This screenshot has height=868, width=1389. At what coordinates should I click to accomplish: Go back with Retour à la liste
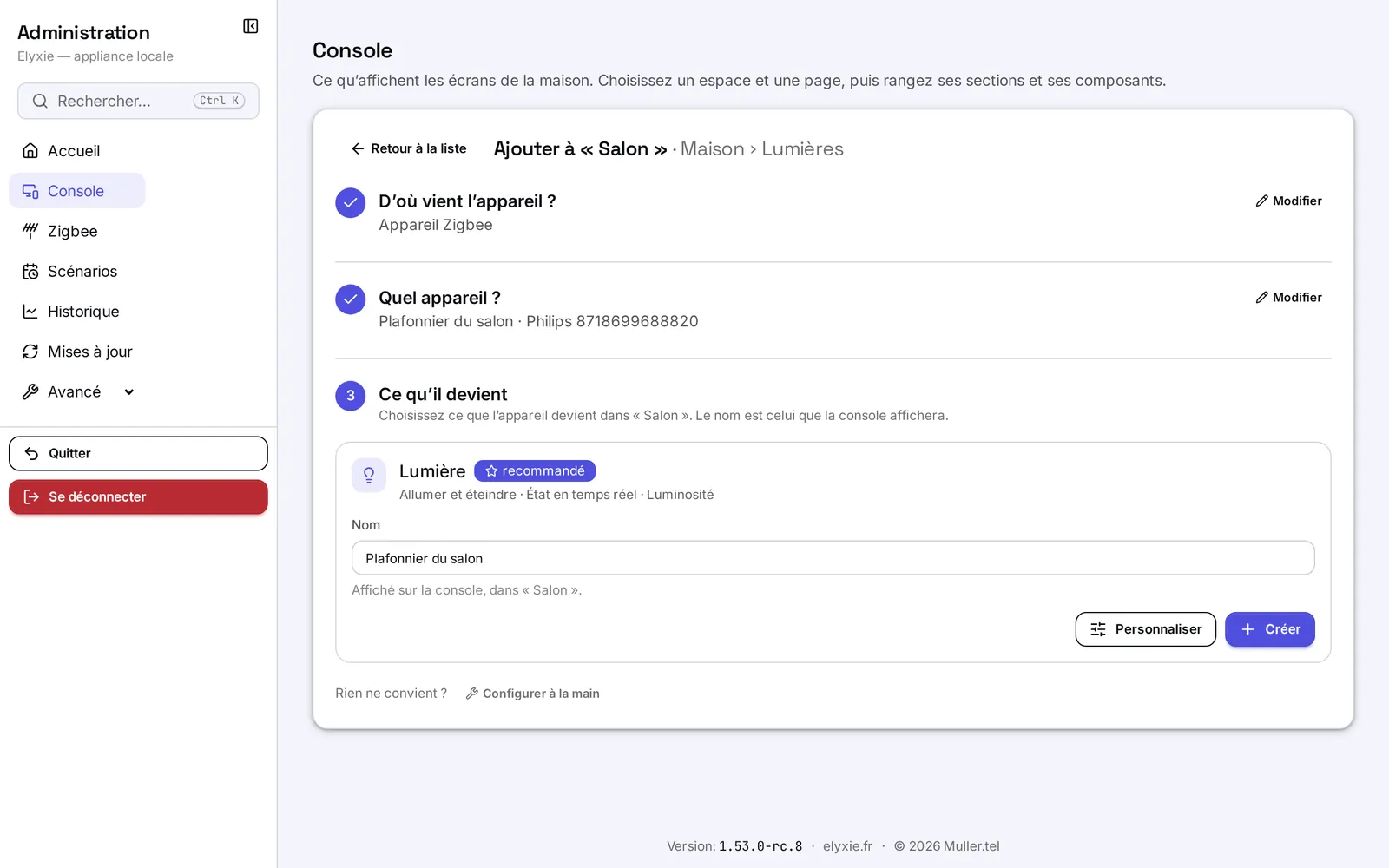409,148
